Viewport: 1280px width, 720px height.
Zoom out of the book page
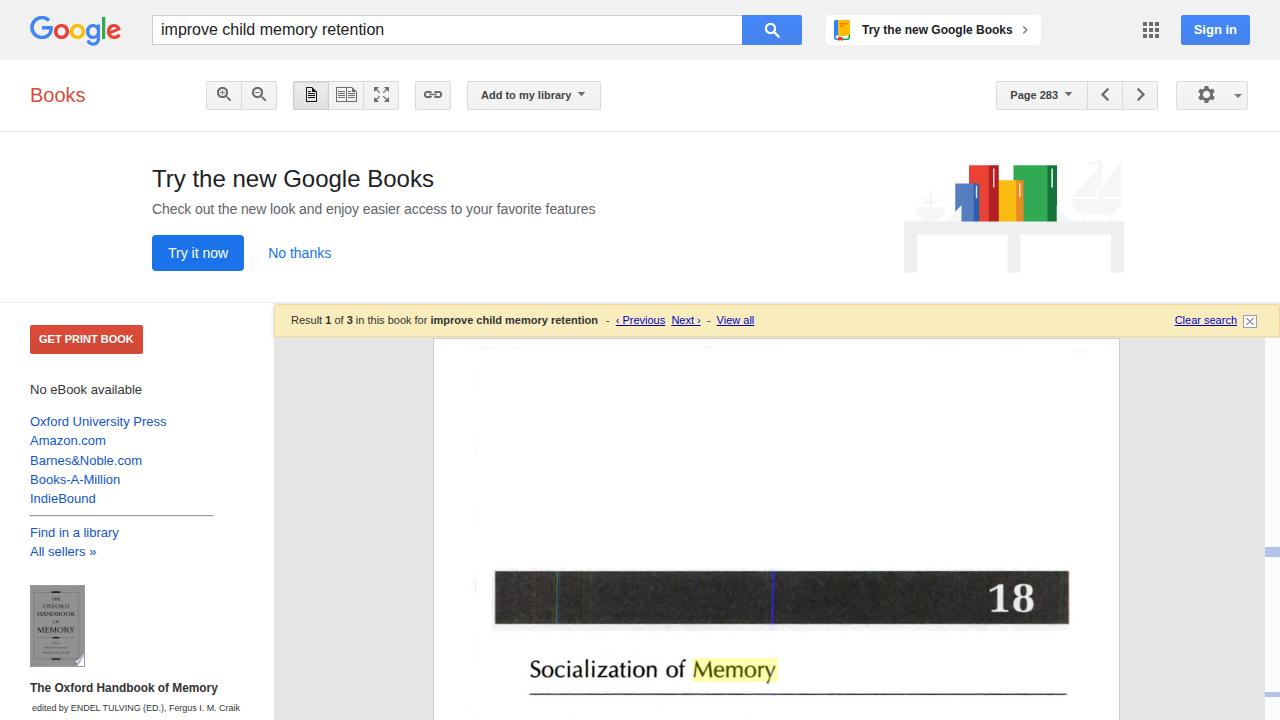[259, 95]
